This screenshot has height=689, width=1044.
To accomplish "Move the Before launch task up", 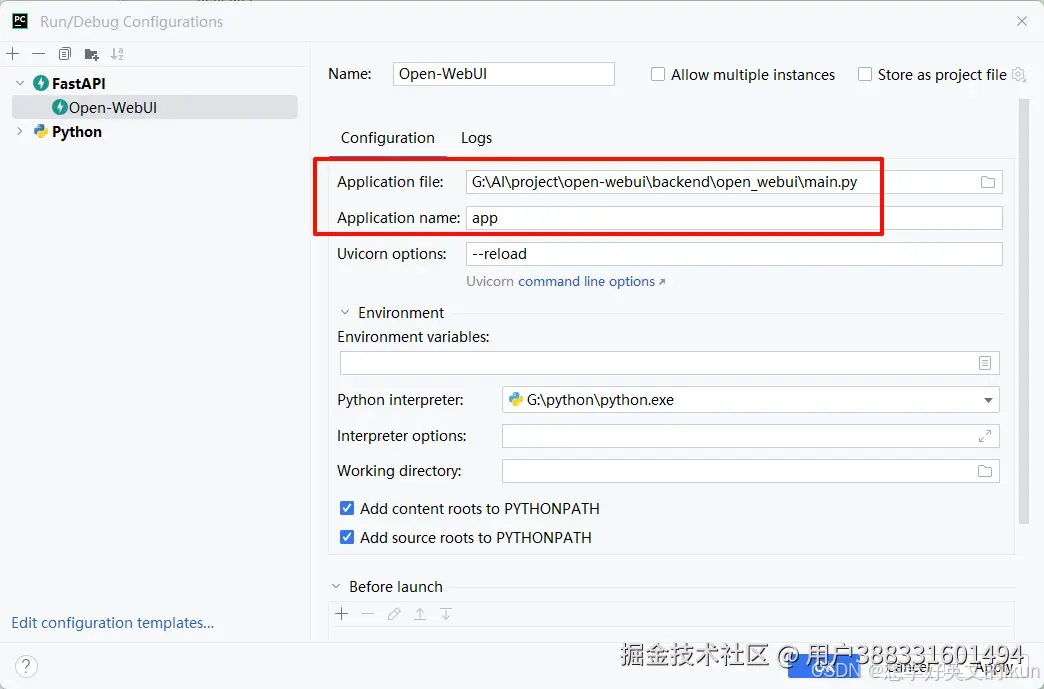I will [420, 614].
